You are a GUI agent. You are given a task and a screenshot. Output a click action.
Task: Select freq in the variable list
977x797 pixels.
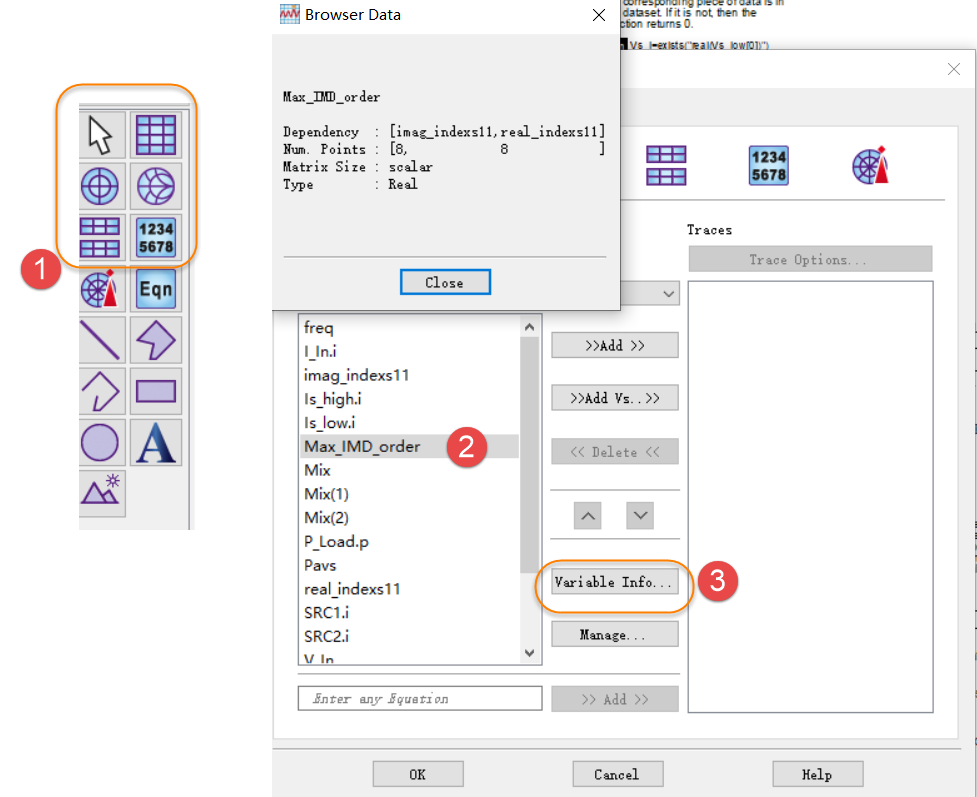point(409,328)
